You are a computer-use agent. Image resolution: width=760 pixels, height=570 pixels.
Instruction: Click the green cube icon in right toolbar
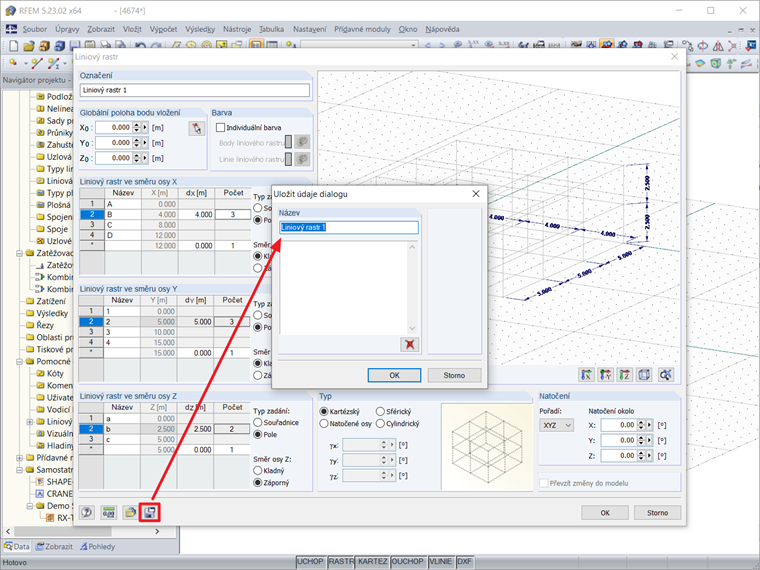pos(715,63)
